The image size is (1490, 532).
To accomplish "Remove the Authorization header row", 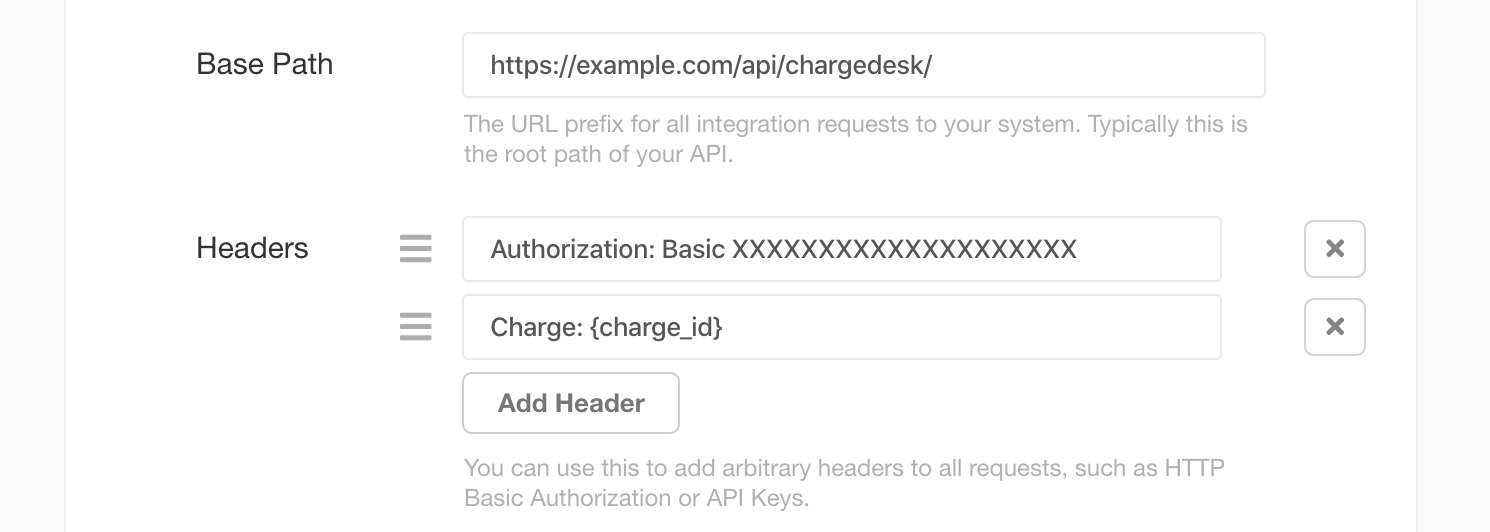I will pyautogui.click(x=1334, y=249).
